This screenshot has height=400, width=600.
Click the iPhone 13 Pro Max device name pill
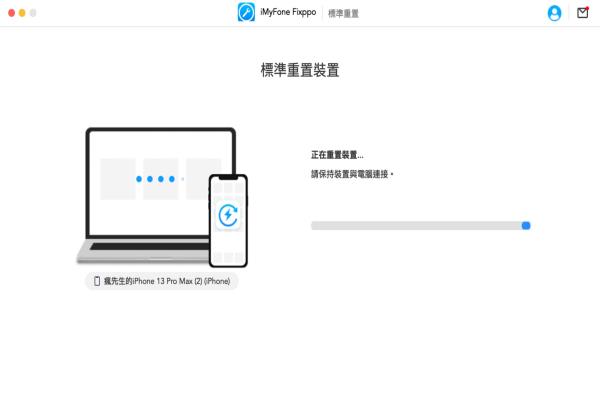point(161,281)
